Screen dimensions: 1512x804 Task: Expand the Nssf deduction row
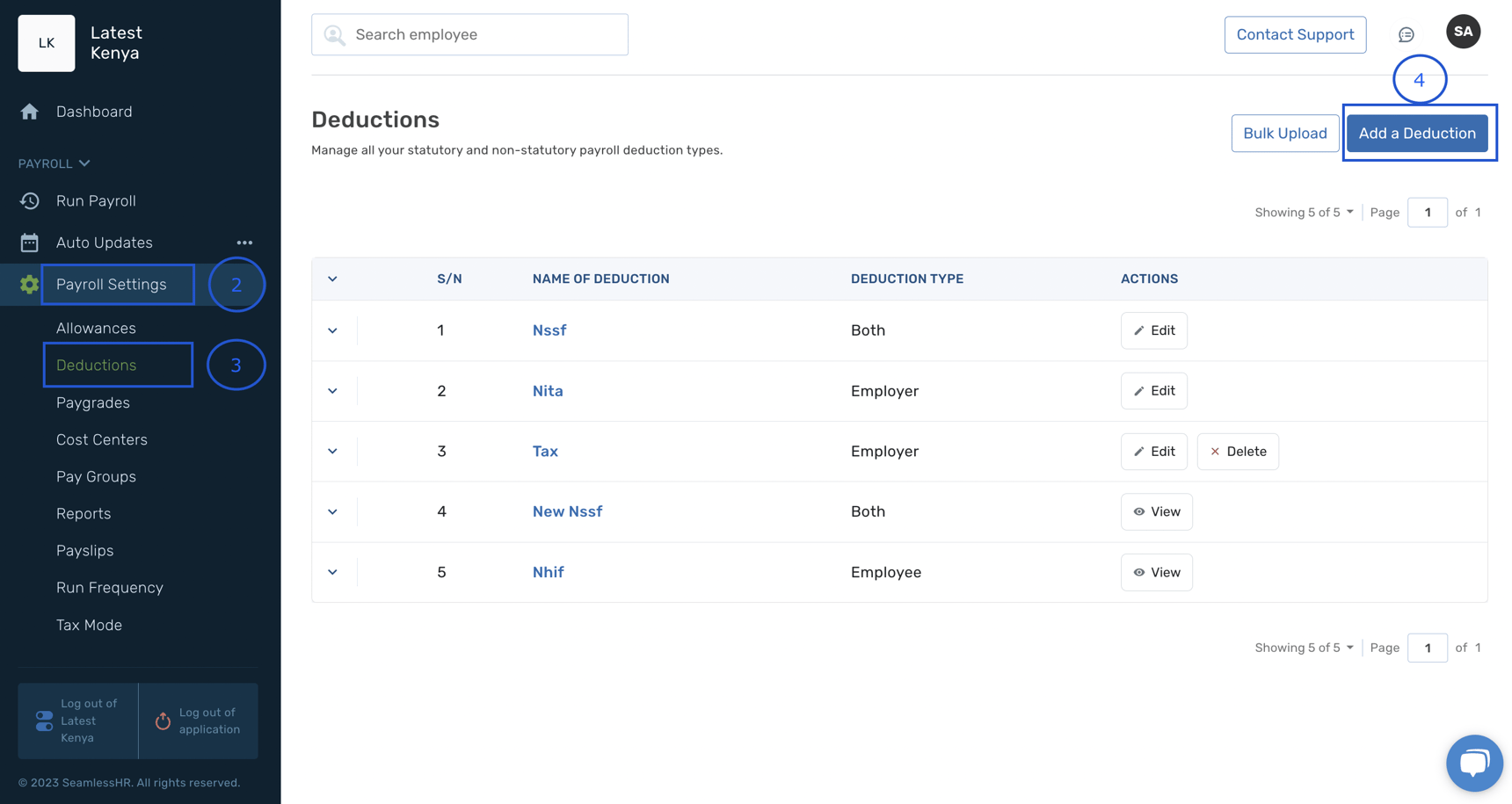pyautogui.click(x=332, y=331)
